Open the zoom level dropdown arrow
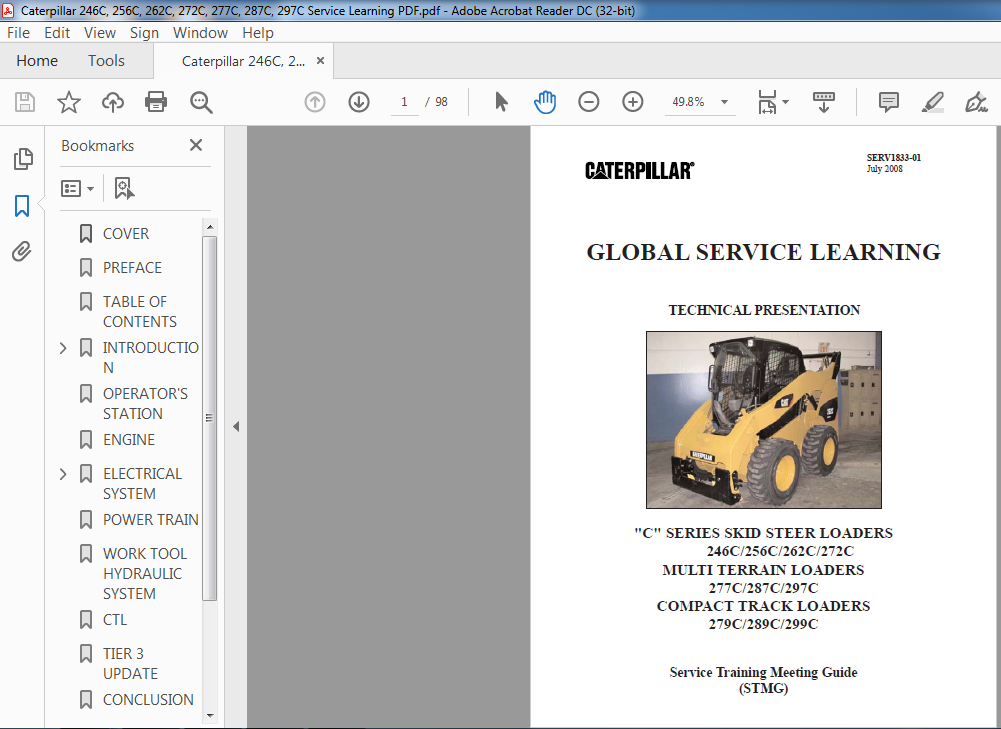This screenshot has width=1001, height=729. (x=725, y=102)
